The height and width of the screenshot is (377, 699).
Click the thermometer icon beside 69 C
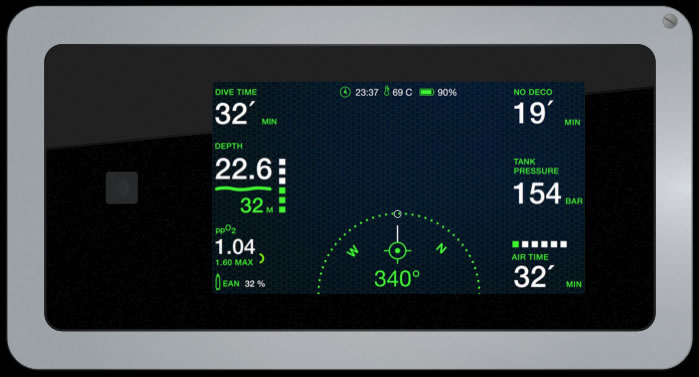pos(387,91)
